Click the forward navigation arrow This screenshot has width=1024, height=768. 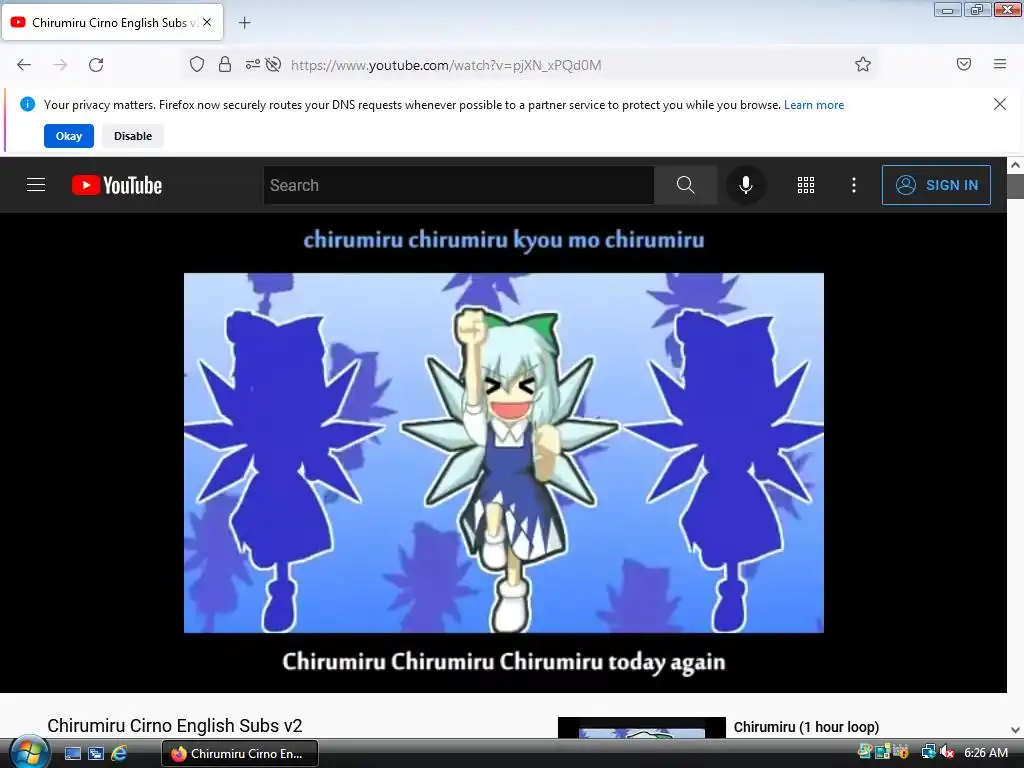click(x=60, y=65)
